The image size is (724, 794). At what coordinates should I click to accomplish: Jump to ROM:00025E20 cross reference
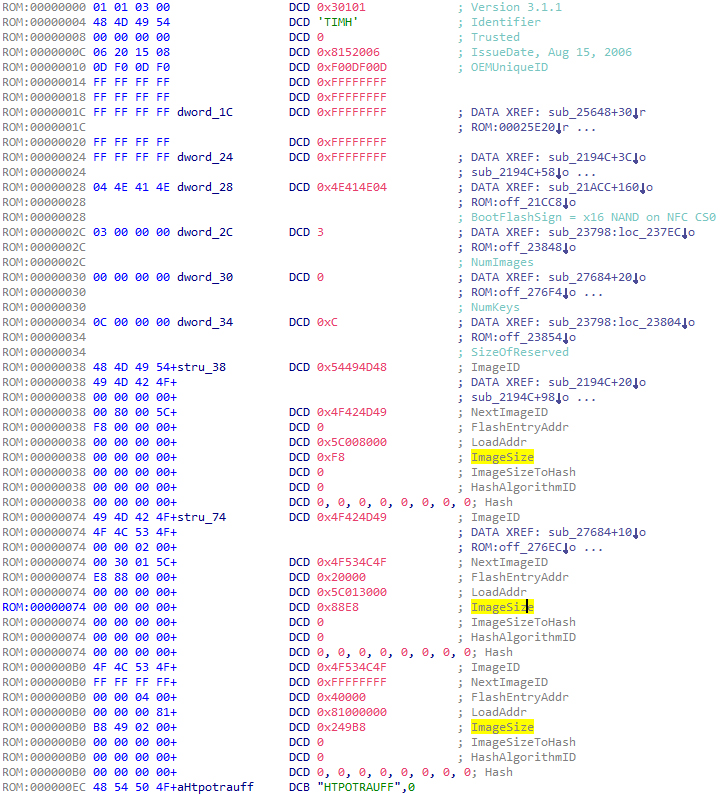pos(513,127)
